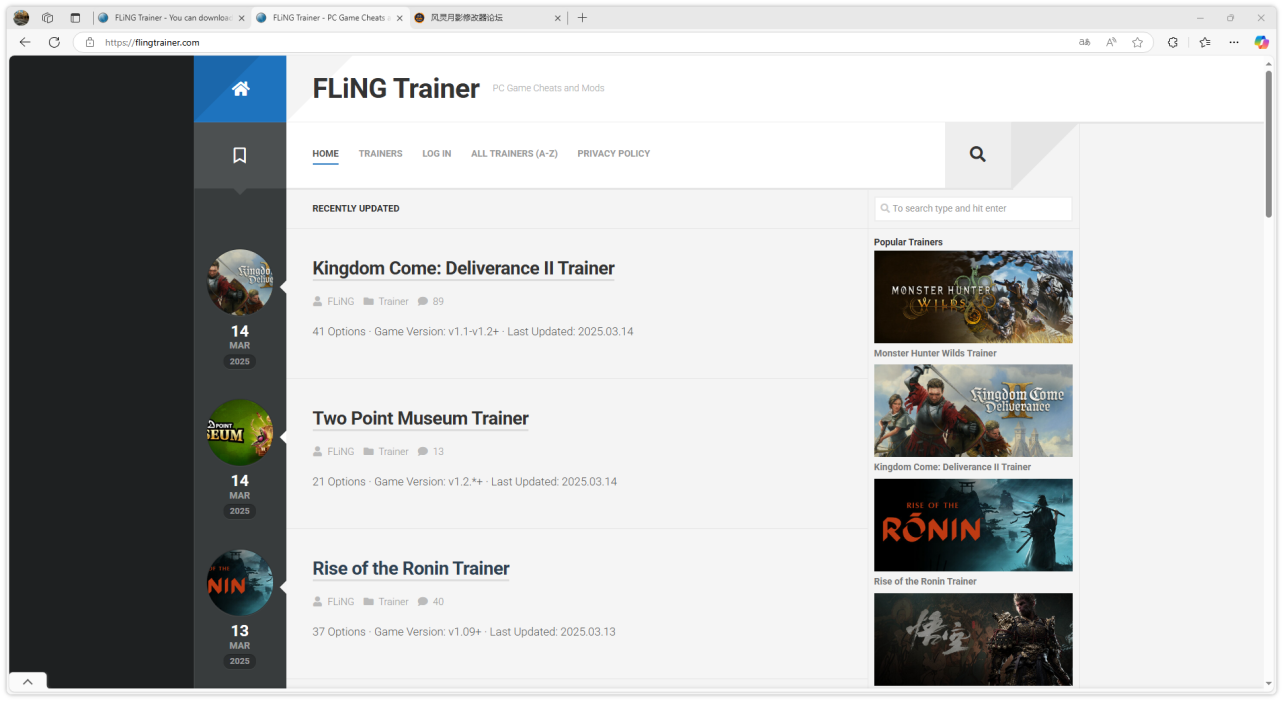Open Kingdom Come: Deliverance II Trainer link
1283x701 pixels.
point(463,268)
